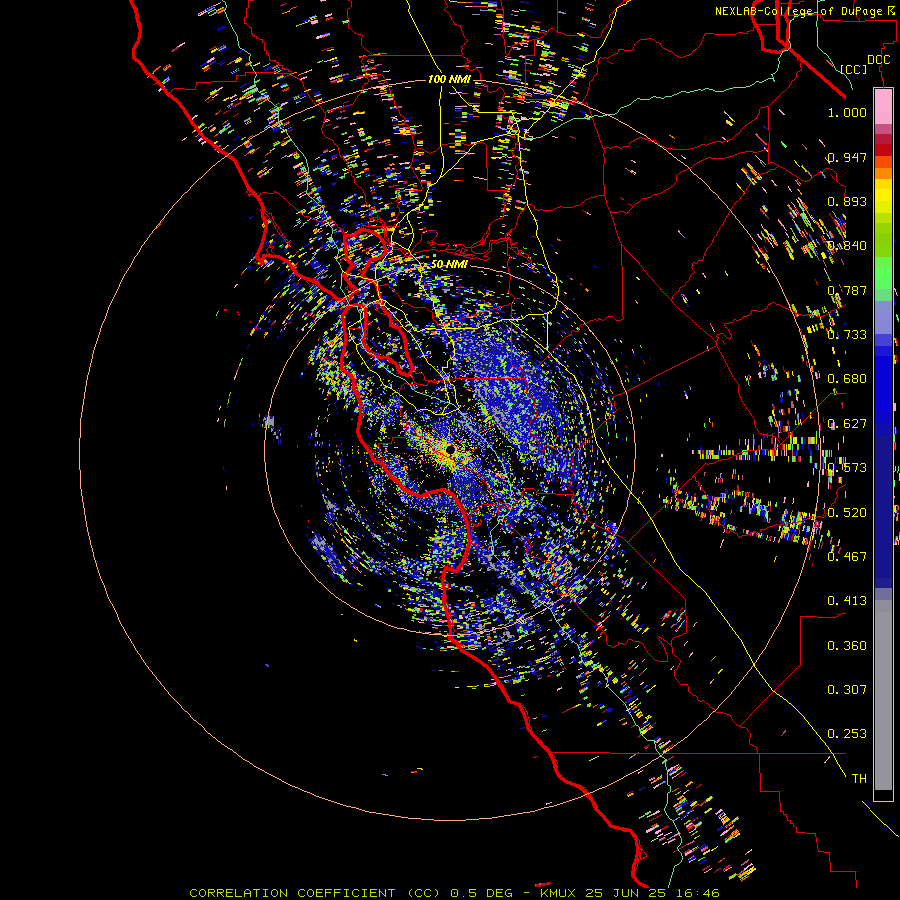The image size is (900, 900).
Task: Select the 0.253 scale value
Action: click(847, 734)
